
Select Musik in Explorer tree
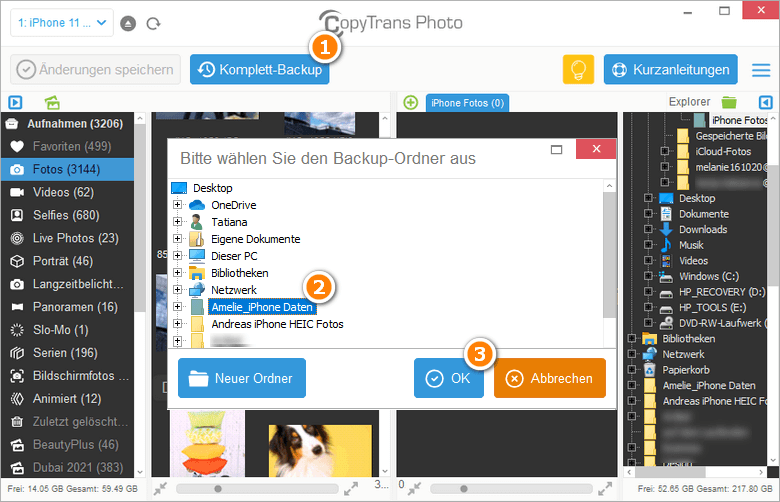click(691, 245)
